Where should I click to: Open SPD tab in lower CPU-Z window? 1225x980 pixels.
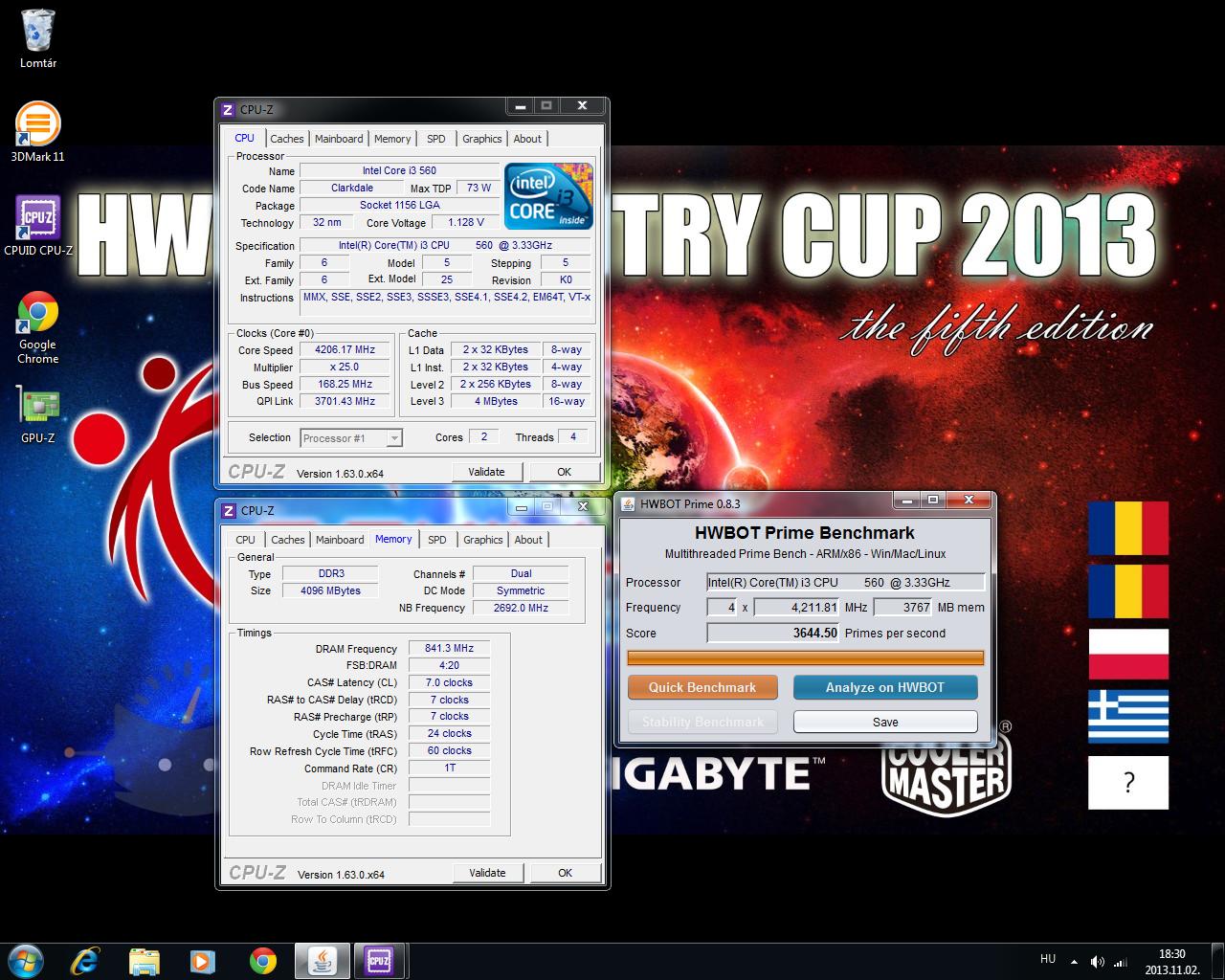[x=436, y=540]
